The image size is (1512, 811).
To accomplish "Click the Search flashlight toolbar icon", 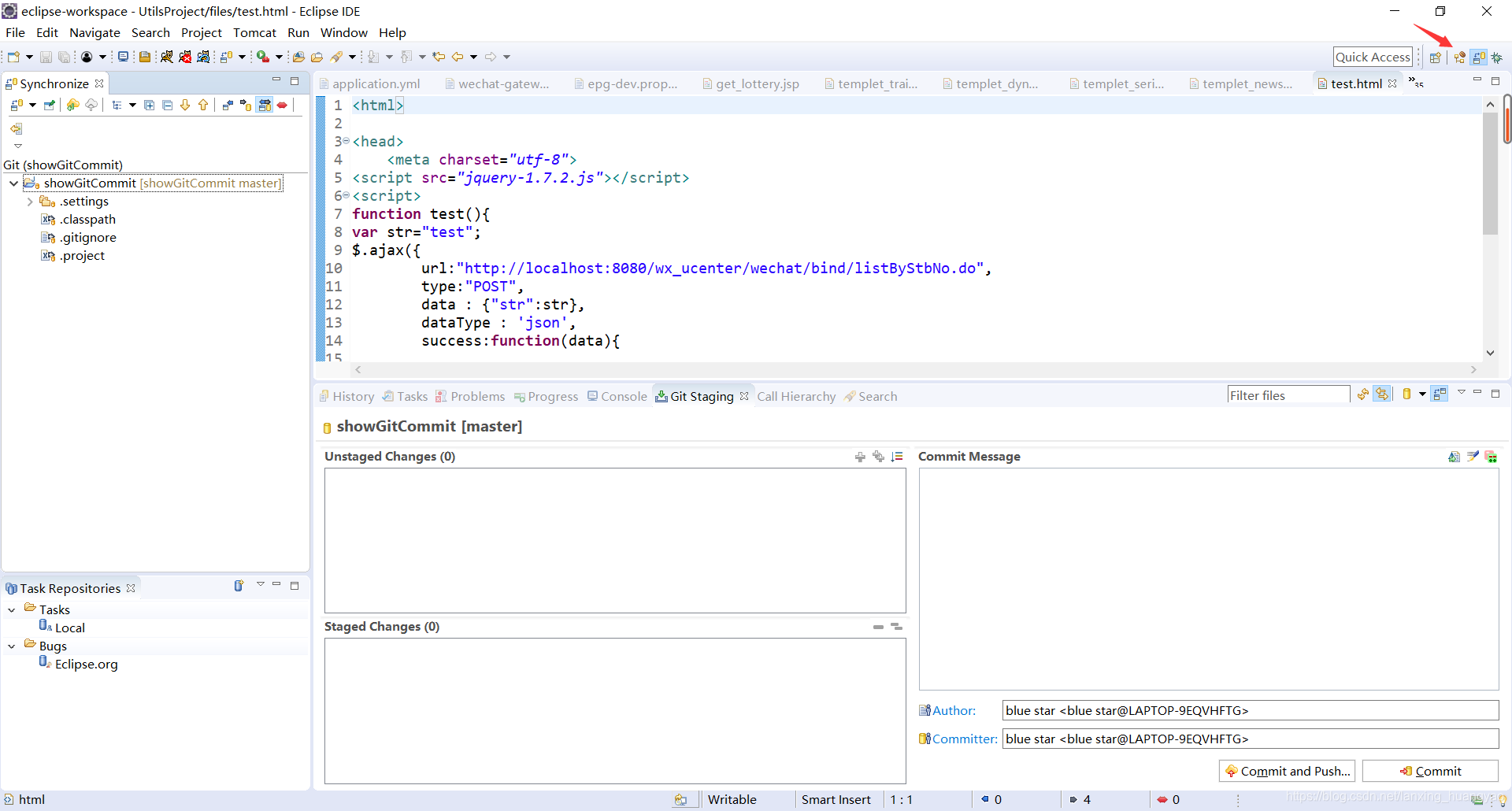I will pos(337,57).
